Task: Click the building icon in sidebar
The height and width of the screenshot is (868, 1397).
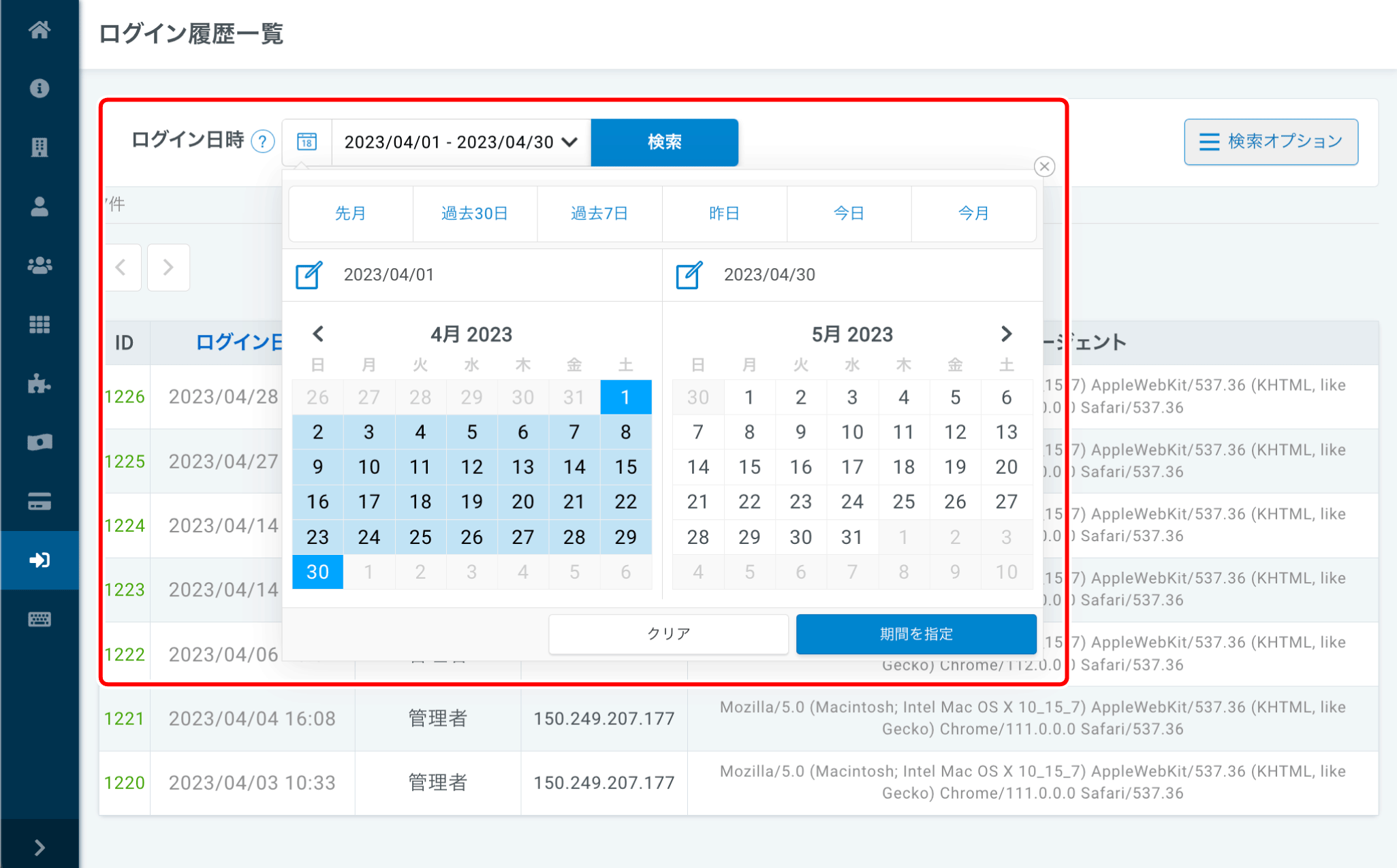Action: point(40,147)
